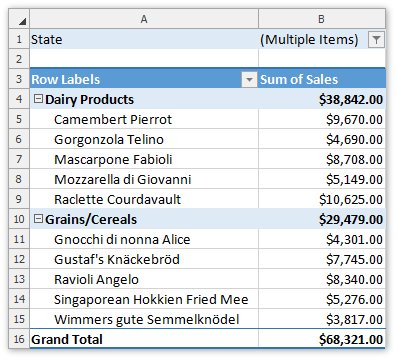Select row header 6

point(19,139)
